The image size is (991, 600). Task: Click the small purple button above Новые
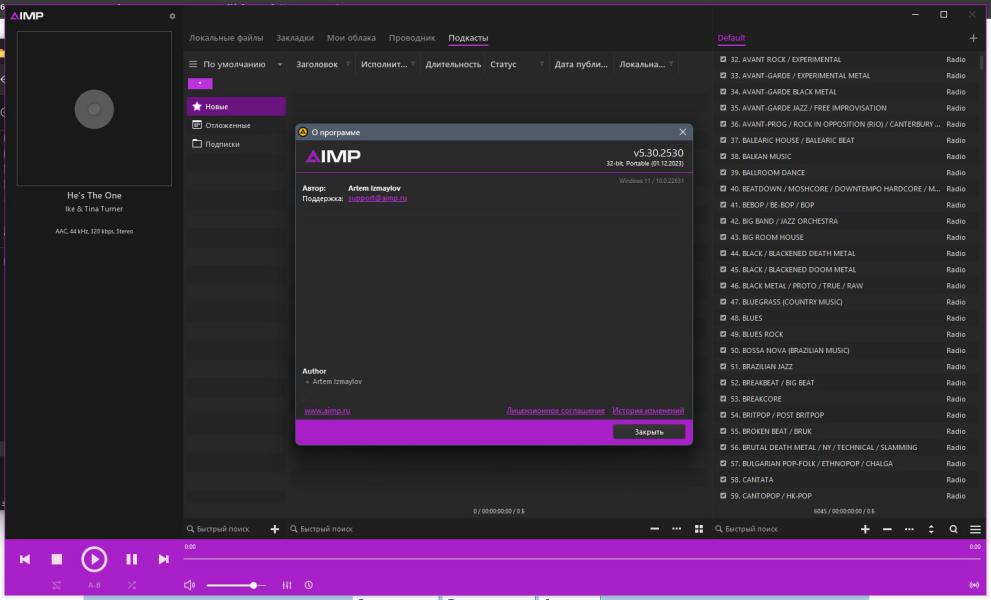pyautogui.click(x=200, y=83)
